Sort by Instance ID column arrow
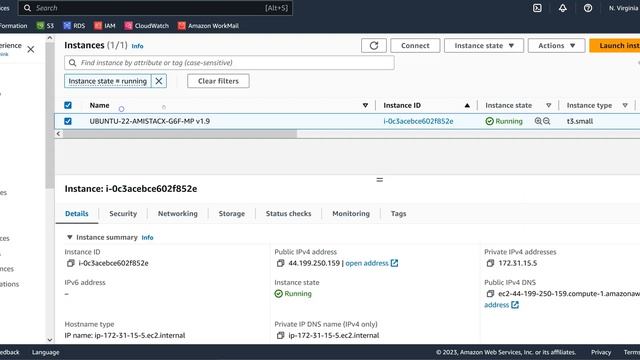 pos(467,105)
